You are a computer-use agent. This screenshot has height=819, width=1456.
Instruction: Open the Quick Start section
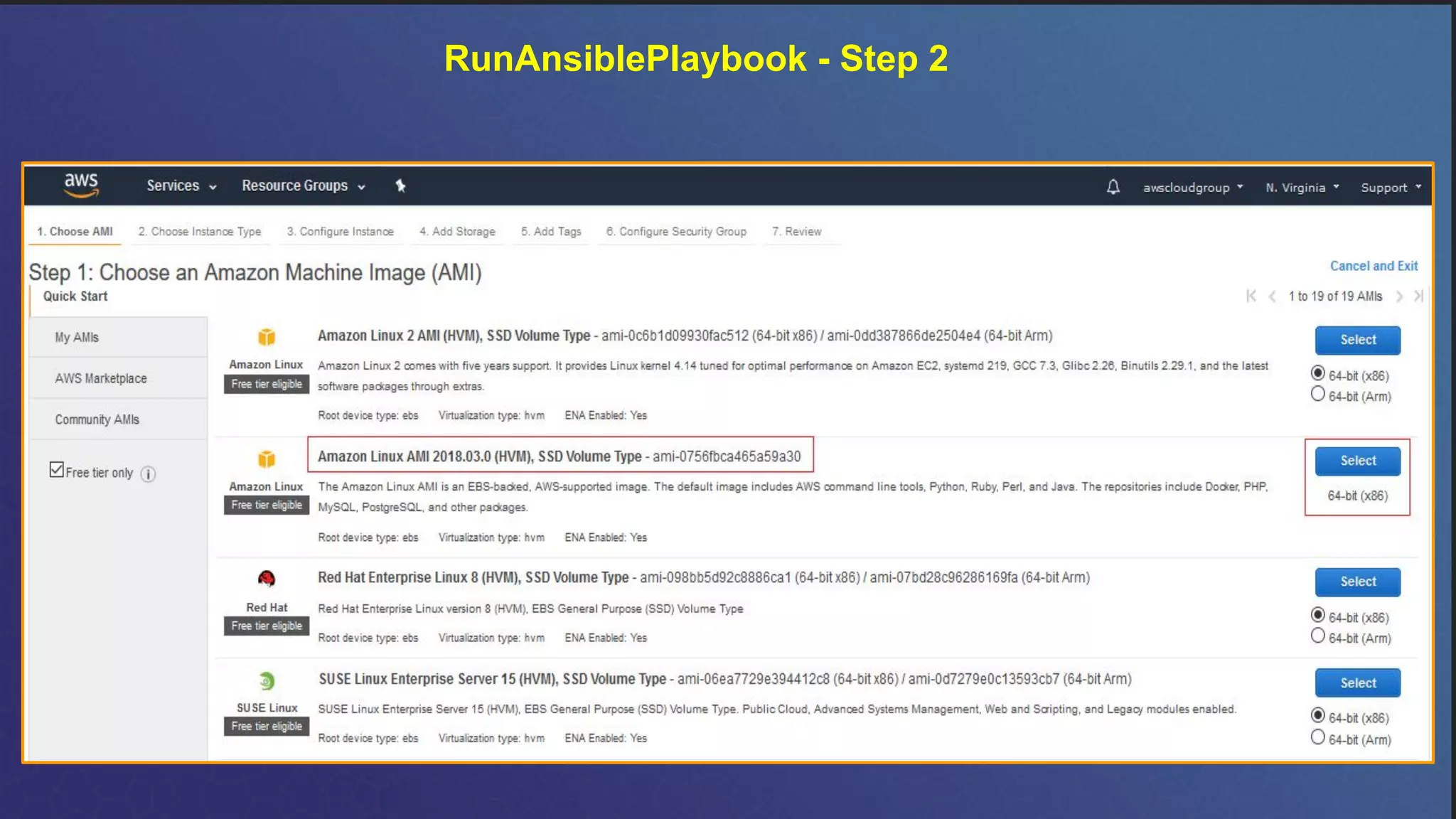[x=75, y=296]
